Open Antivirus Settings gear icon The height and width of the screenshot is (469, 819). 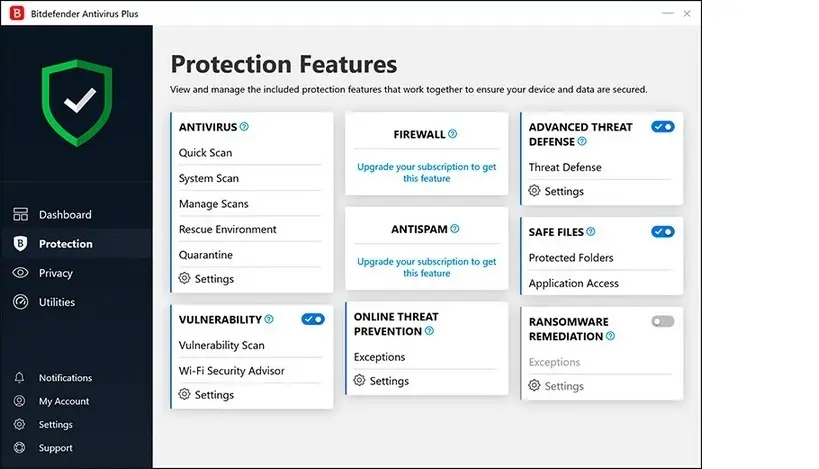click(x=184, y=278)
